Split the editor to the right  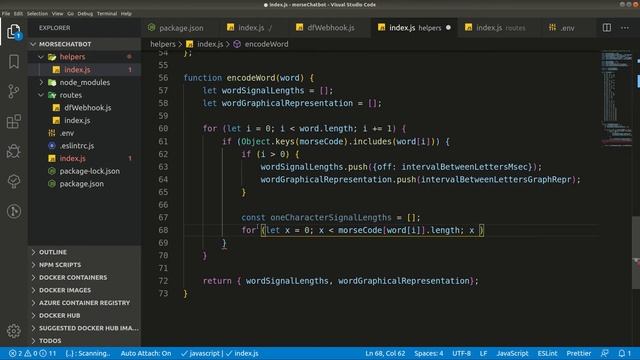click(x=607, y=28)
